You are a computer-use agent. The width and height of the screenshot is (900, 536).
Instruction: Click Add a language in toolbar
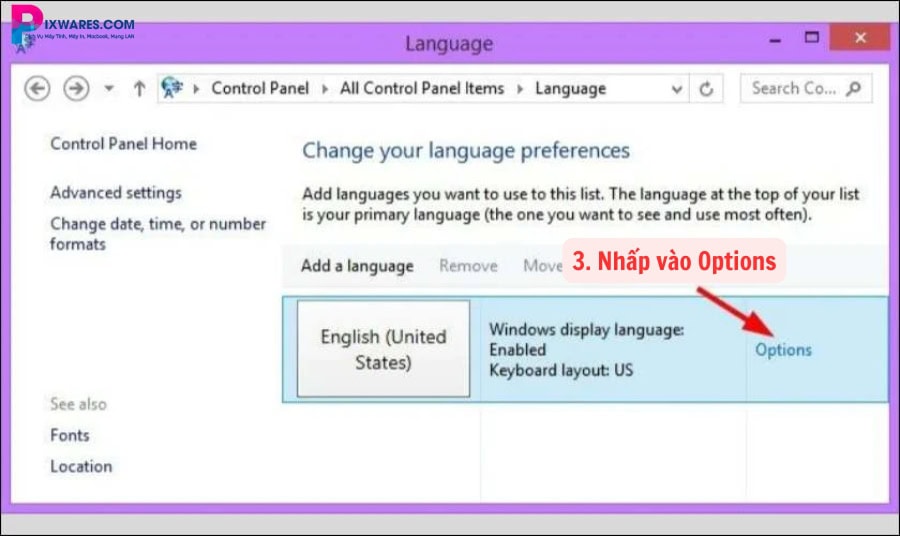pos(357,266)
